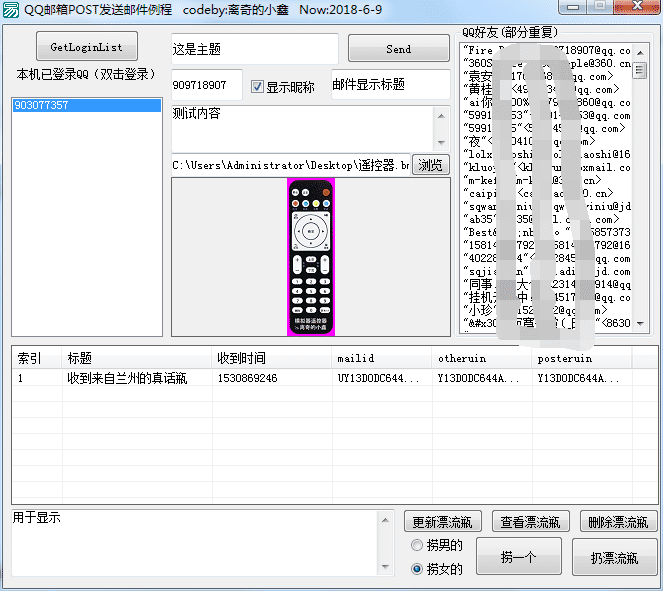Click the 收到时间 column header
The height and width of the screenshot is (591, 663).
coord(272,358)
